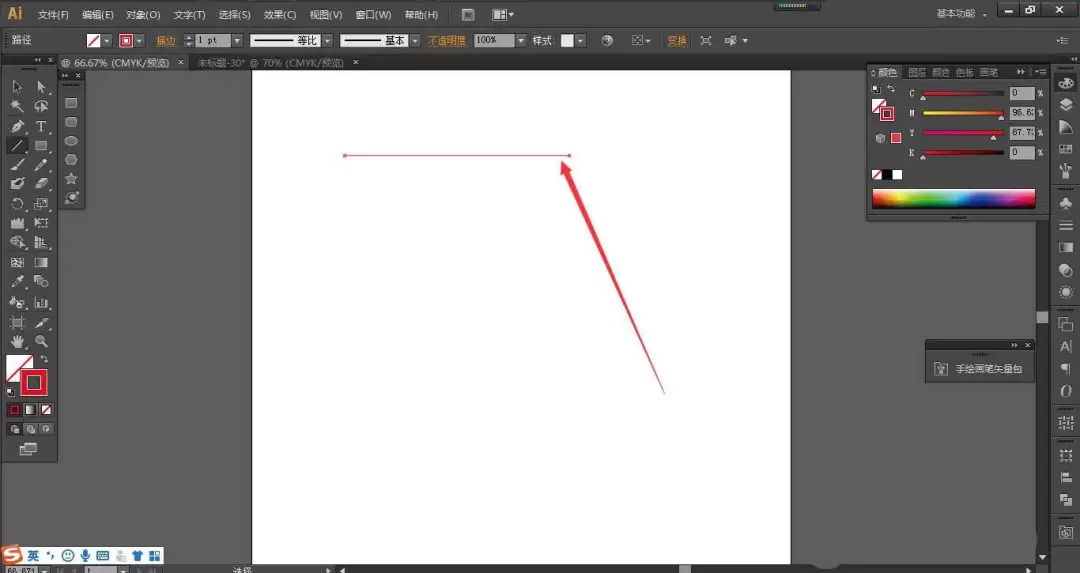Pick the Star tool in flyout panel
This screenshot has height=573, width=1080.
(71, 179)
